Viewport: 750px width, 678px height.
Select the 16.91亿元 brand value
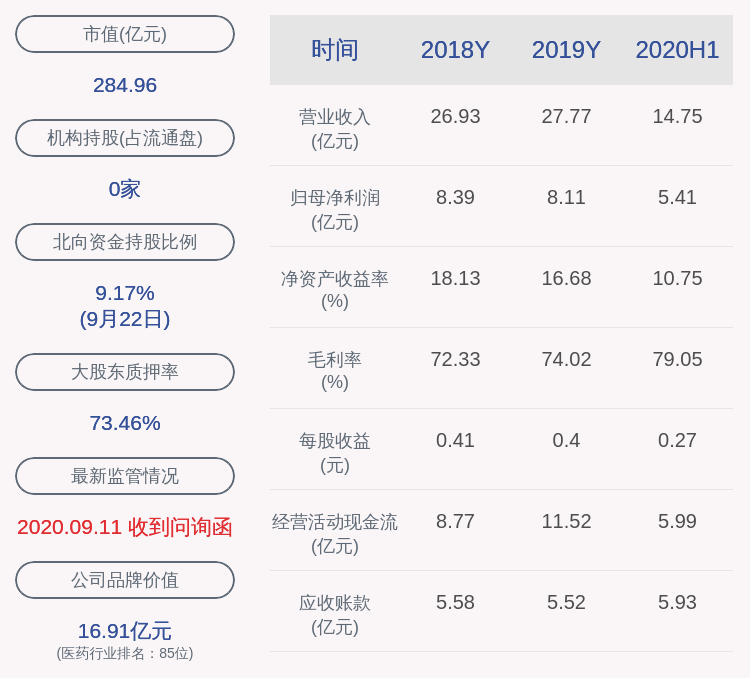coord(125,631)
